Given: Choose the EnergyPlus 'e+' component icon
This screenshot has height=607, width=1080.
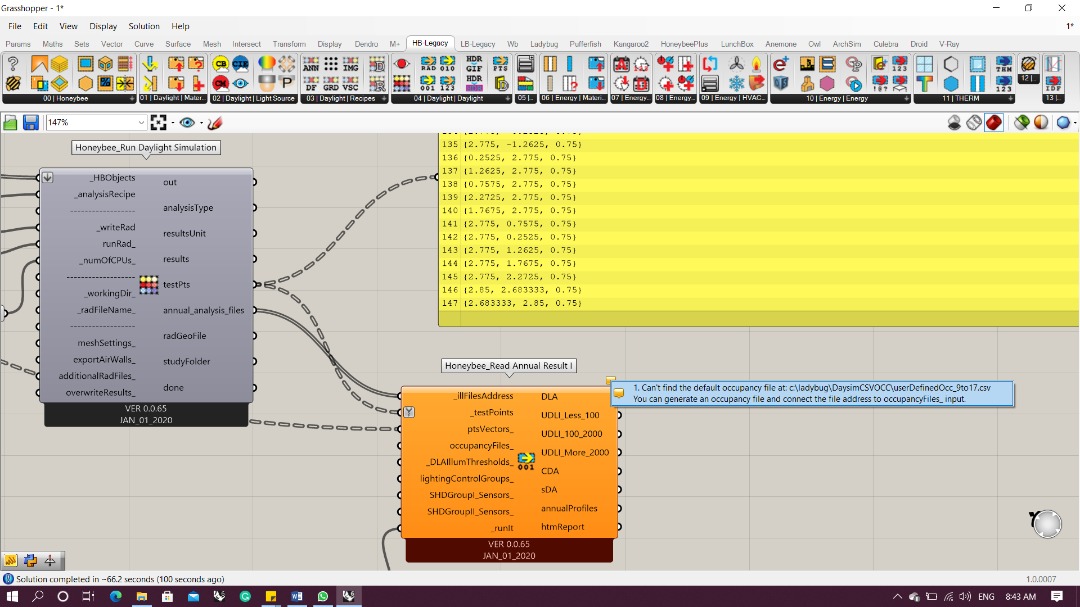Looking at the screenshot, I should (780, 64).
